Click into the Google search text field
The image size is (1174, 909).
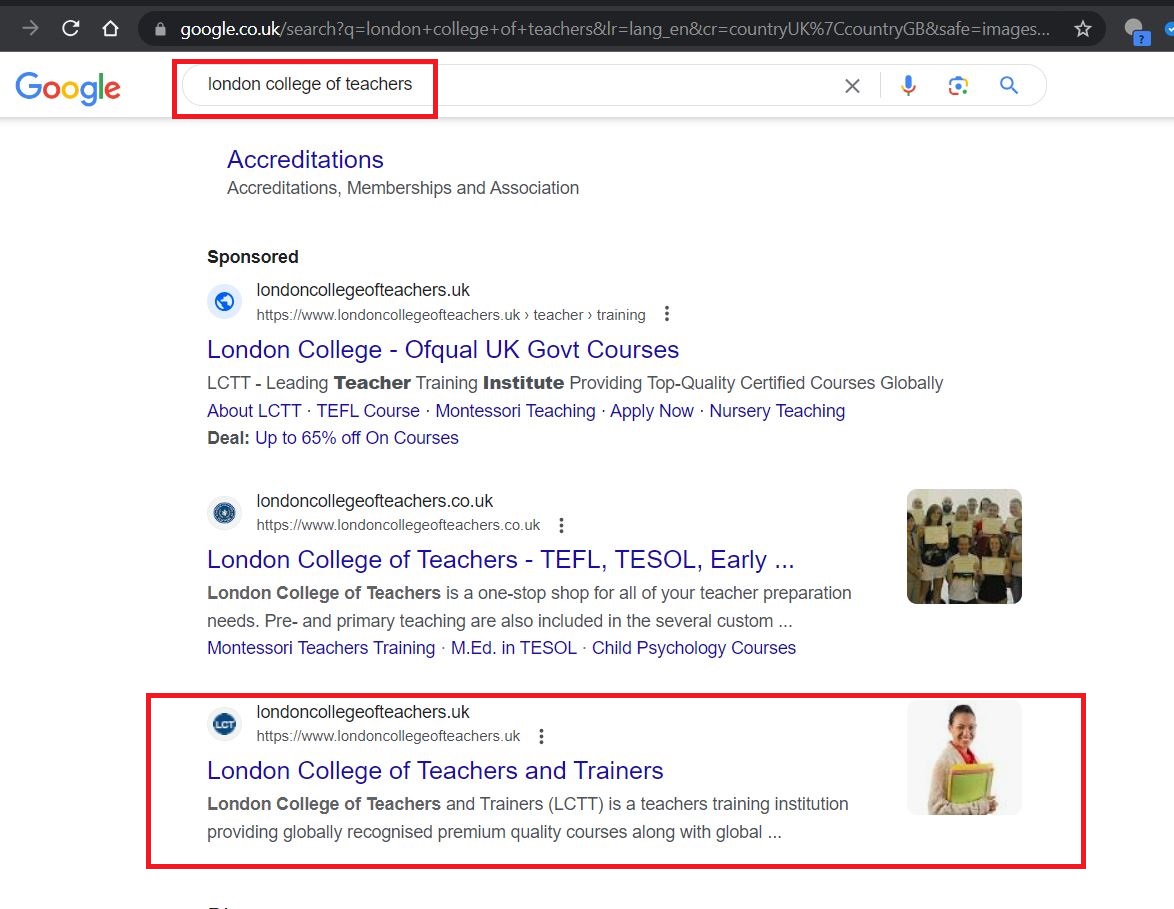click(x=500, y=85)
